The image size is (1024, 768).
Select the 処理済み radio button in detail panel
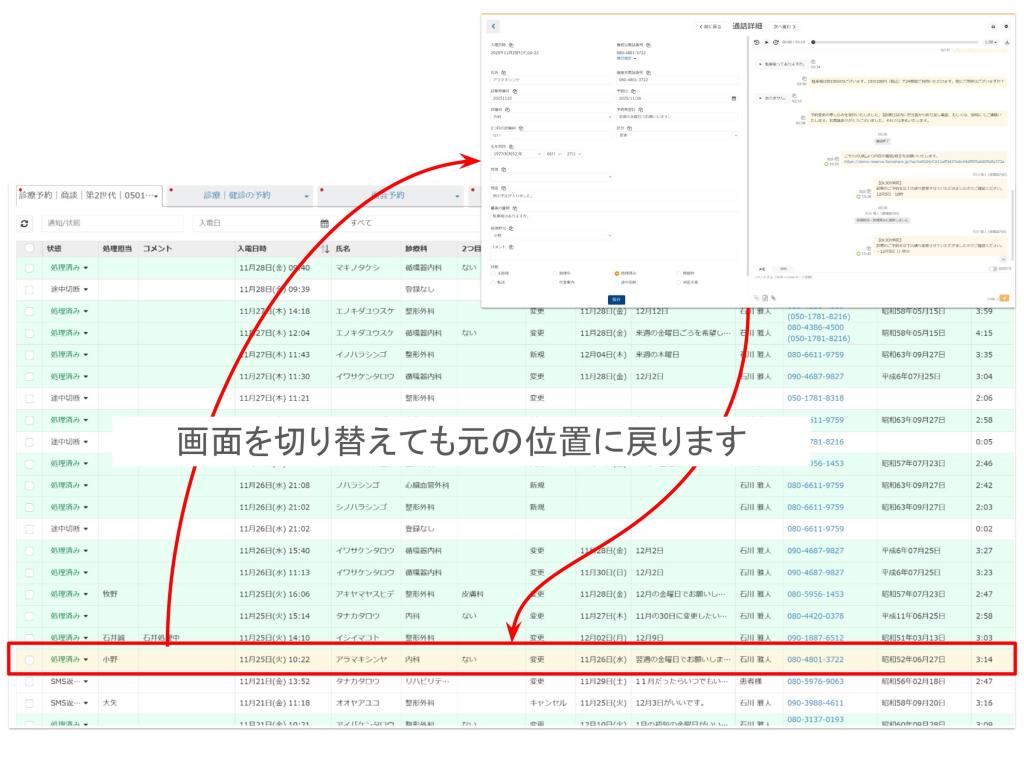[617, 273]
